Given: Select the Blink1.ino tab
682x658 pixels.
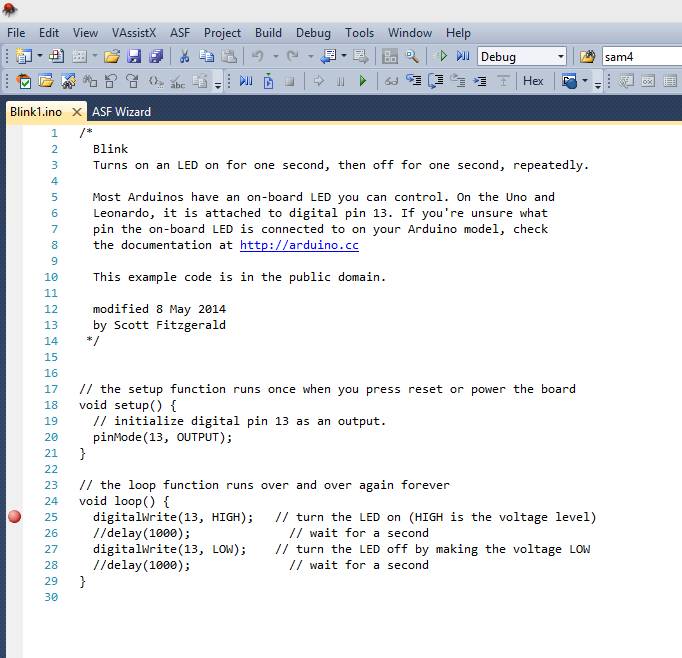Looking at the screenshot, I should point(36,112).
